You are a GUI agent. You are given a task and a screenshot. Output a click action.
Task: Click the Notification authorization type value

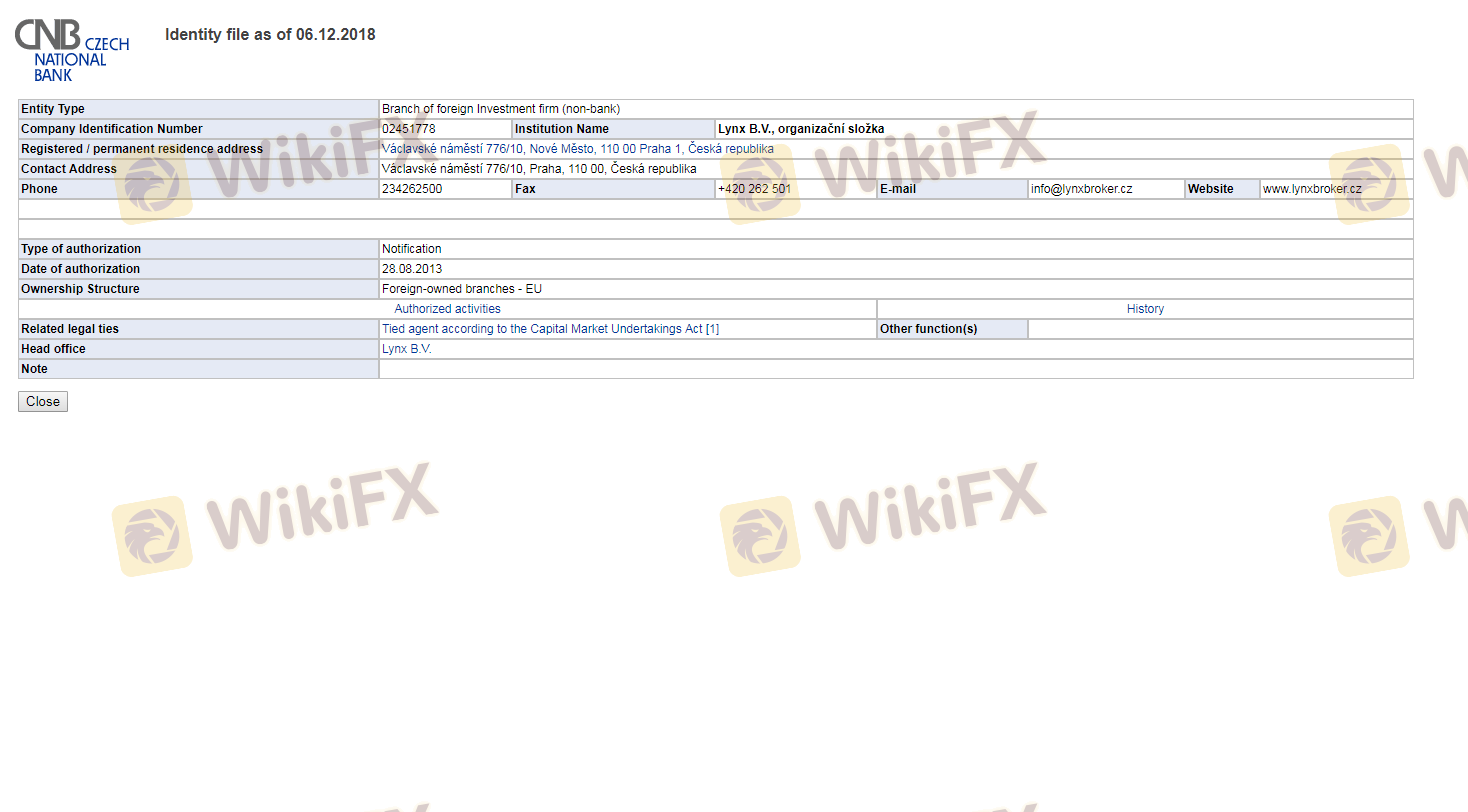tap(411, 249)
